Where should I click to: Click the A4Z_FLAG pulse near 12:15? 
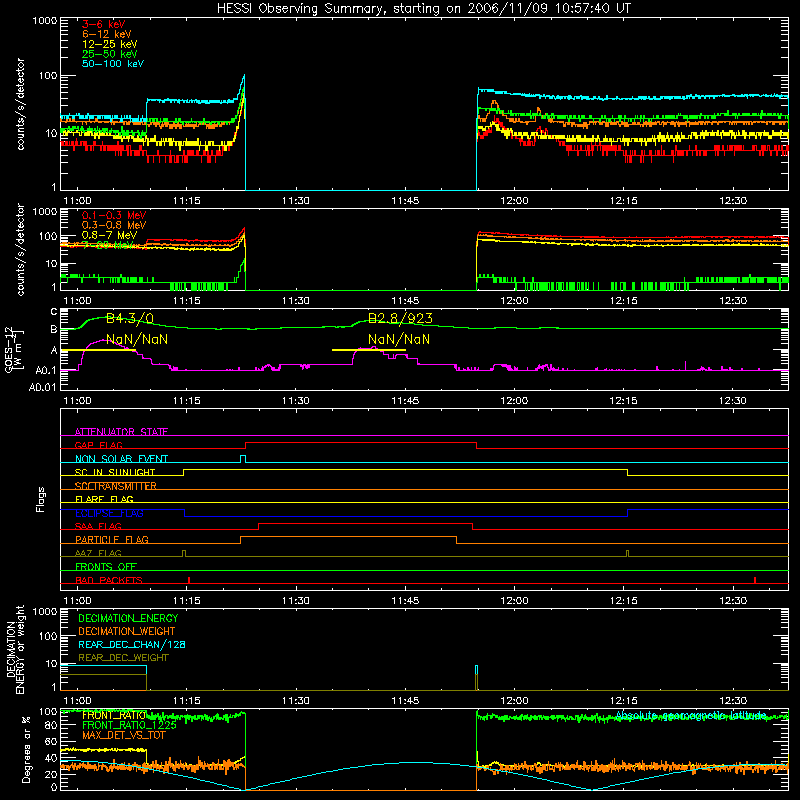coord(628,553)
